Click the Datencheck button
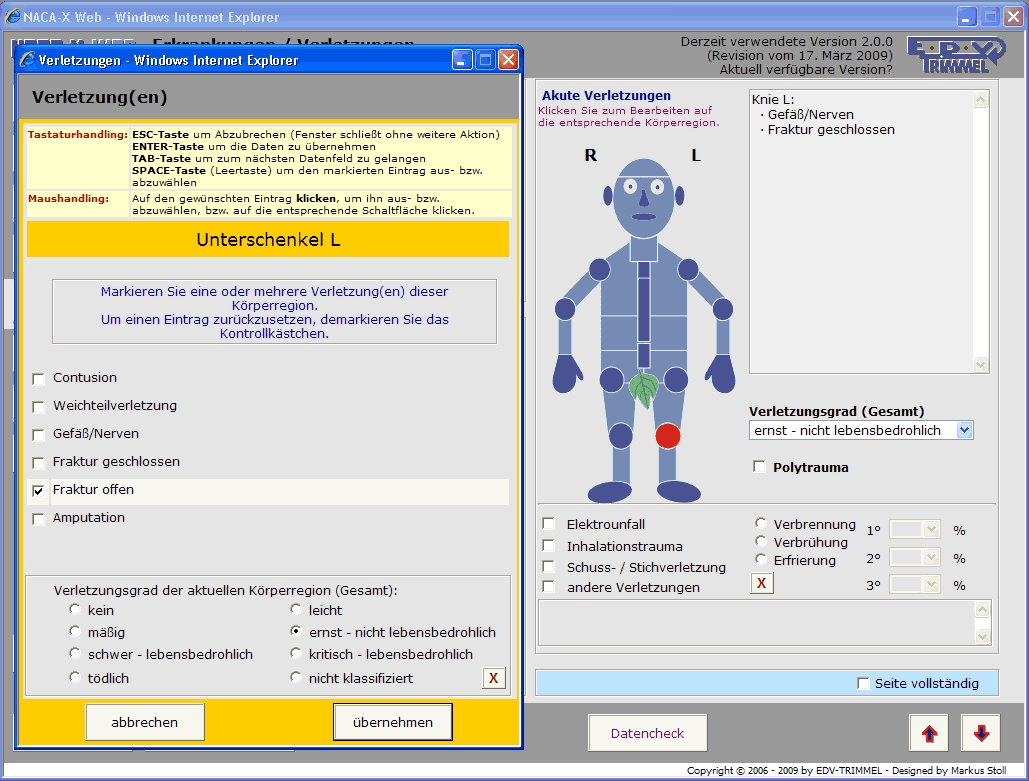 click(648, 733)
